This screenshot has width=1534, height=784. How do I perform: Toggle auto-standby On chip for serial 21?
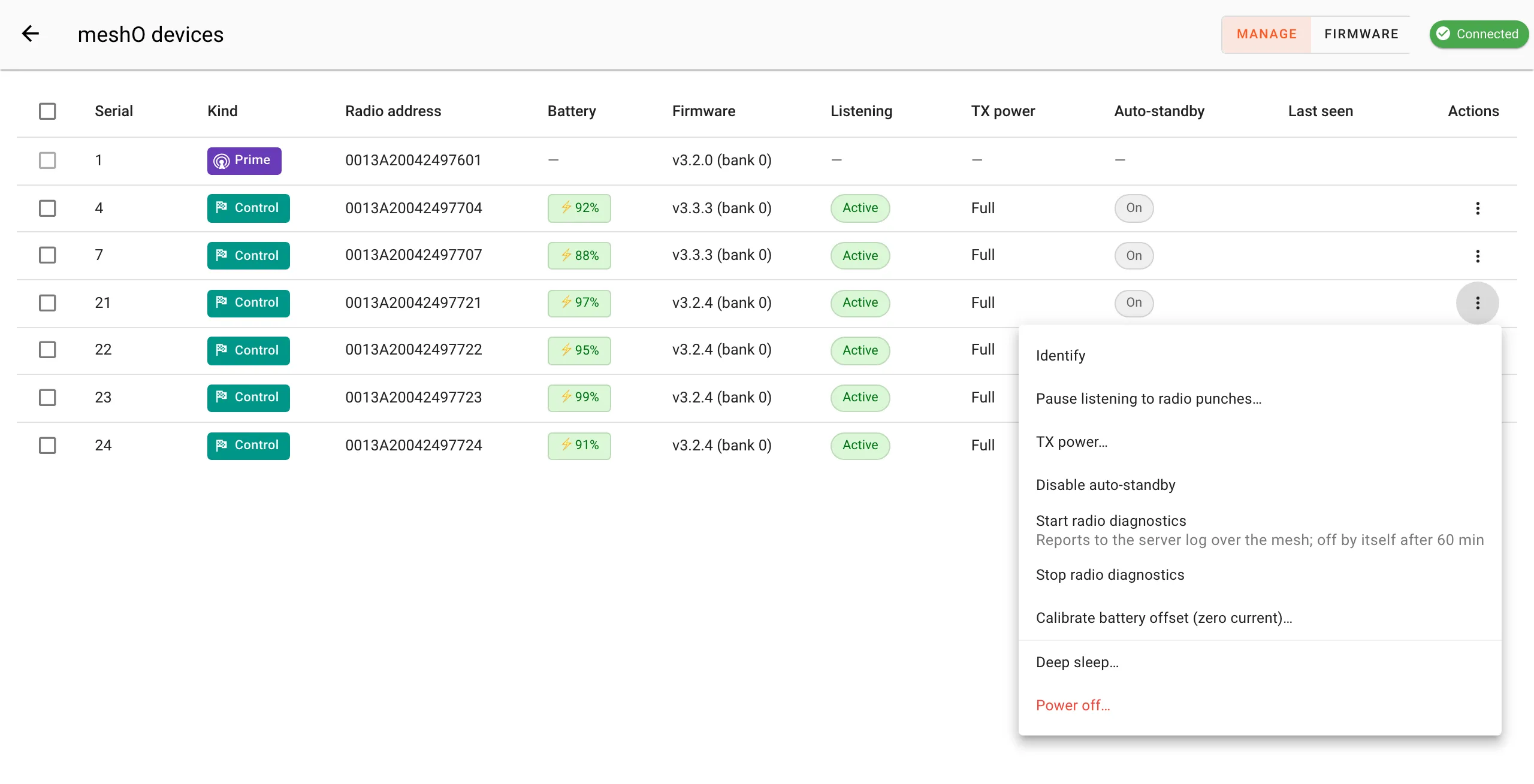pyautogui.click(x=1134, y=302)
